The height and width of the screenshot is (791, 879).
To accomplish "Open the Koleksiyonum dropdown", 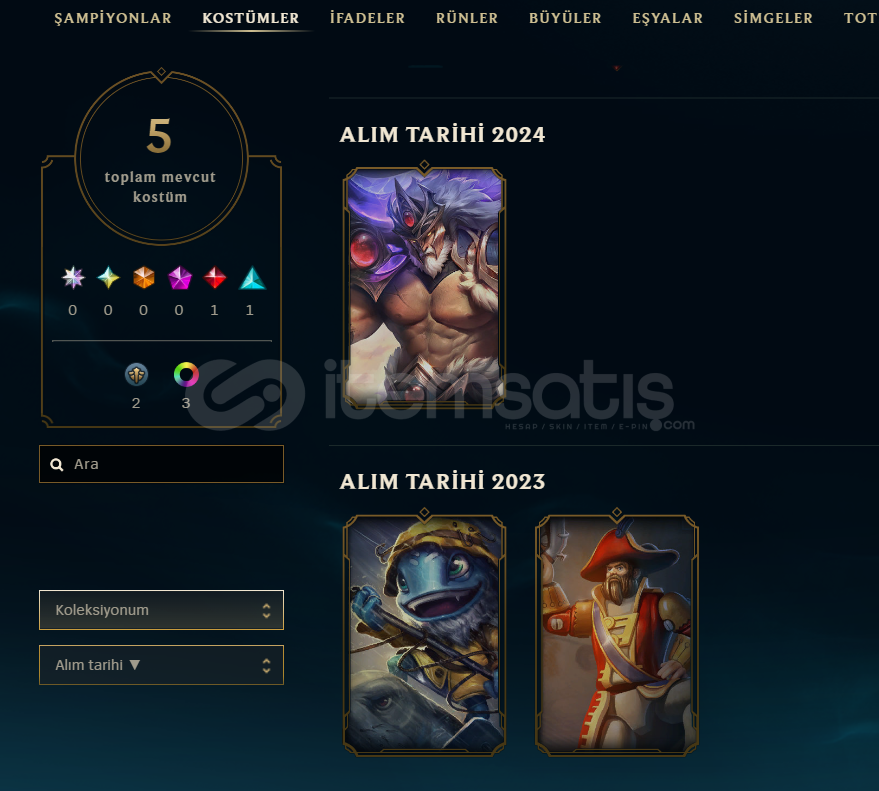I will 161,610.
